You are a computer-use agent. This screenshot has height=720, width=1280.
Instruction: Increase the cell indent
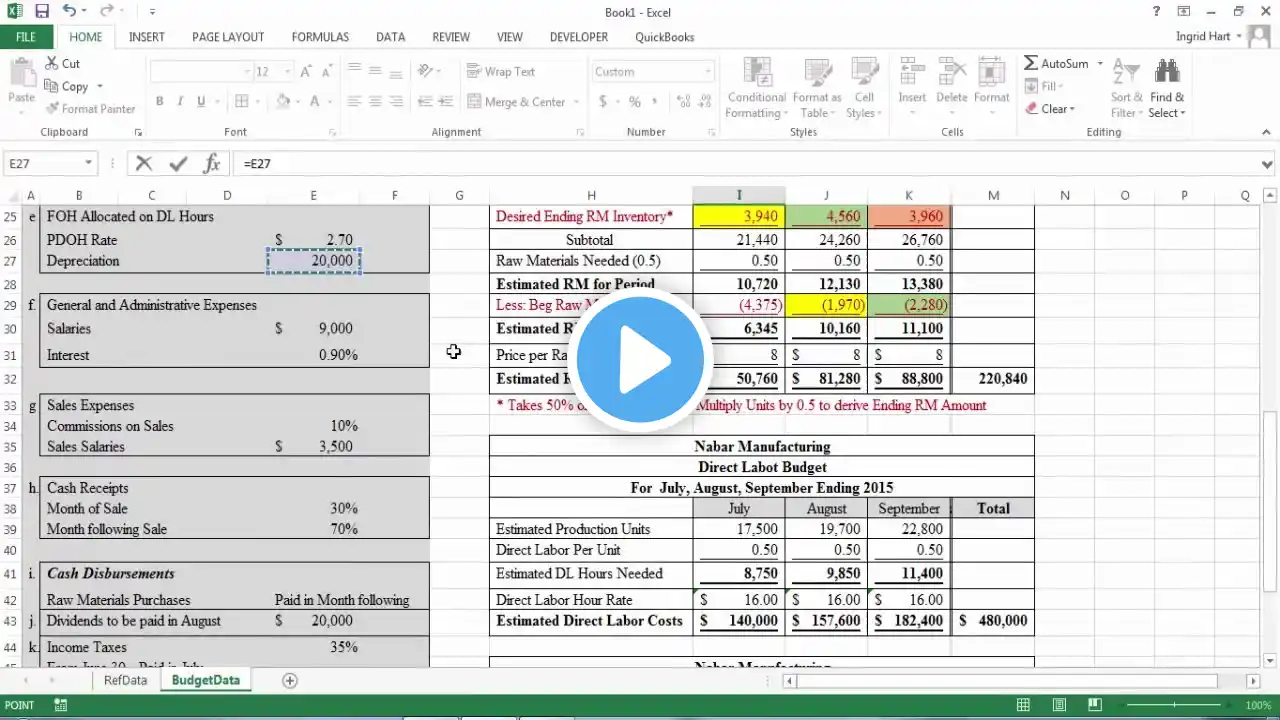pos(446,101)
